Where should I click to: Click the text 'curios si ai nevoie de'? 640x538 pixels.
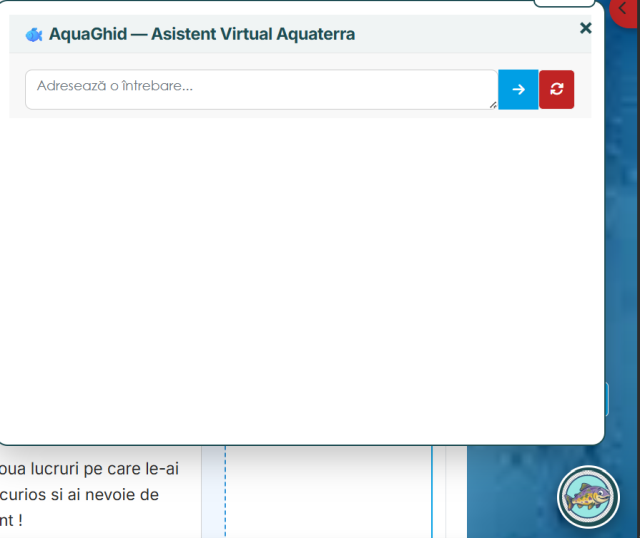[79, 495]
